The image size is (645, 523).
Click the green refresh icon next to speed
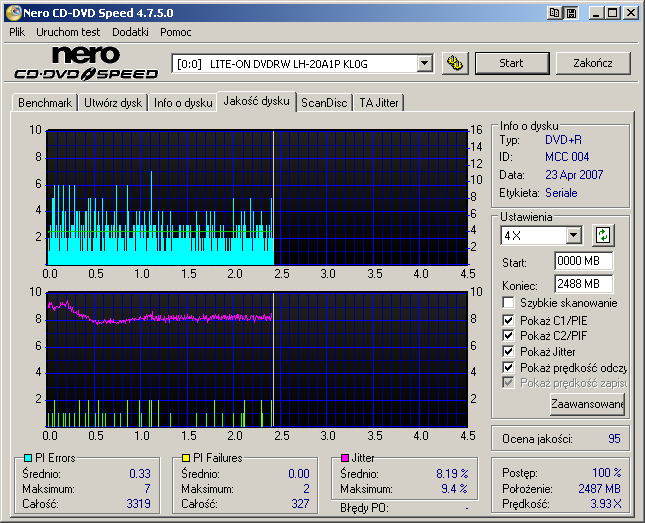coord(602,235)
